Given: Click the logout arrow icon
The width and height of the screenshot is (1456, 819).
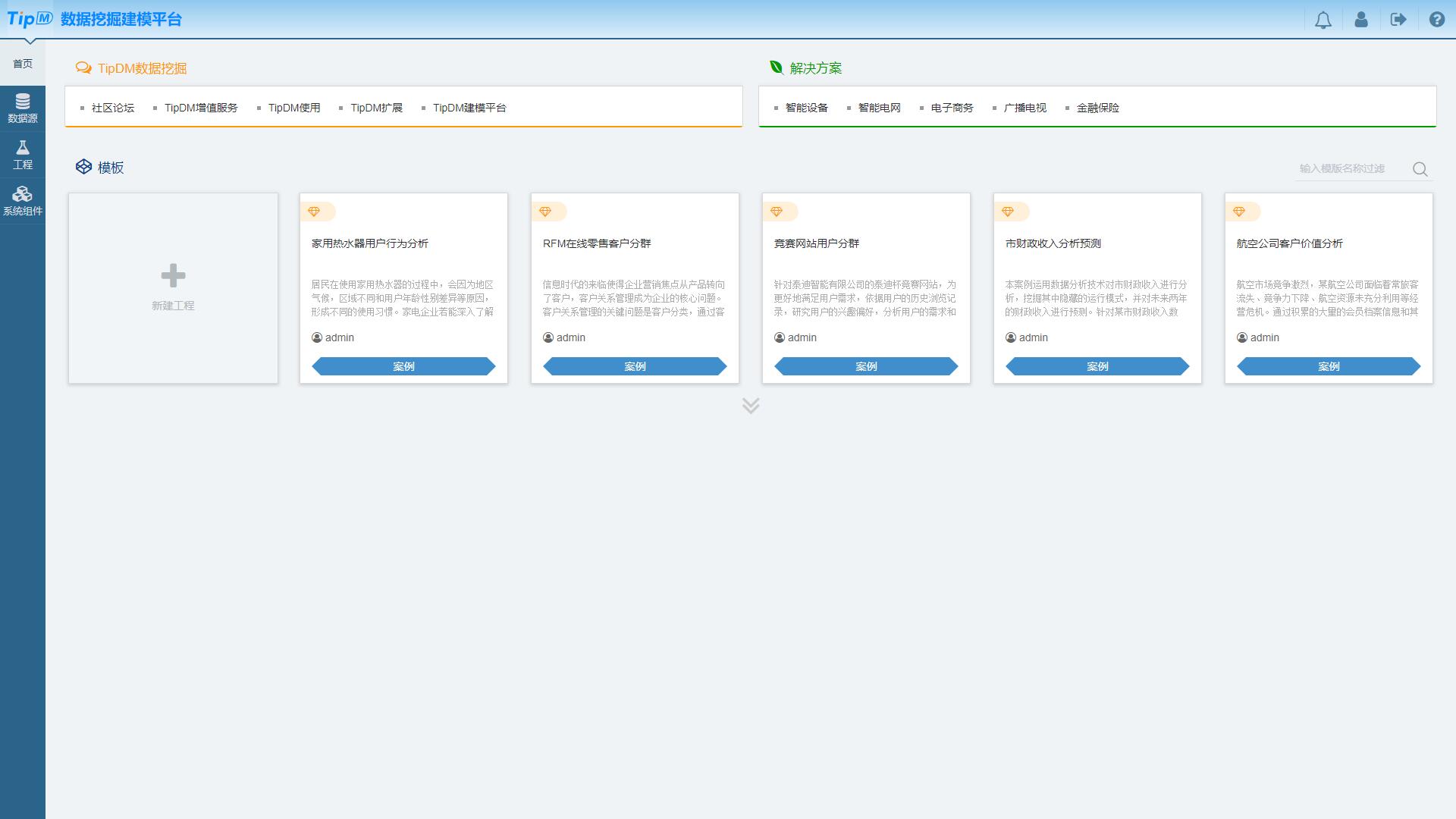Looking at the screenshot, I should coord(1398,20).
